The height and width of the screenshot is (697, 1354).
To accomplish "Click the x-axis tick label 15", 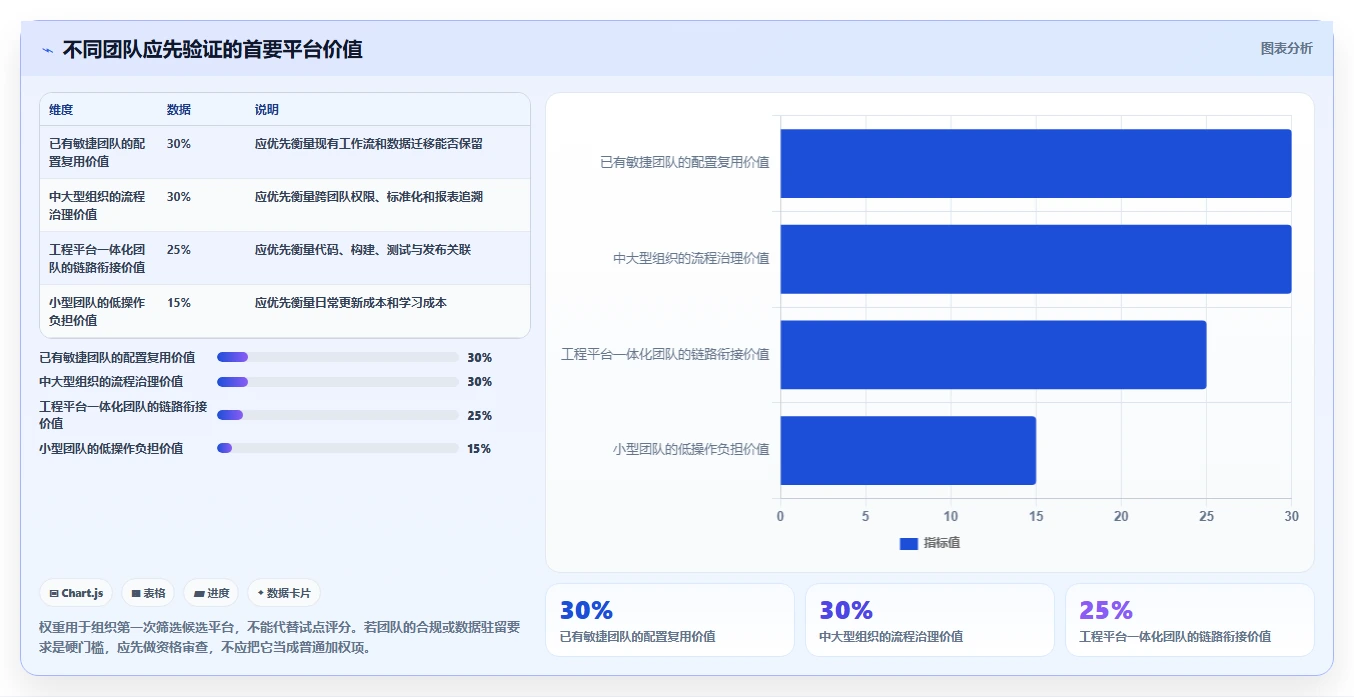I will point(1036,516).
